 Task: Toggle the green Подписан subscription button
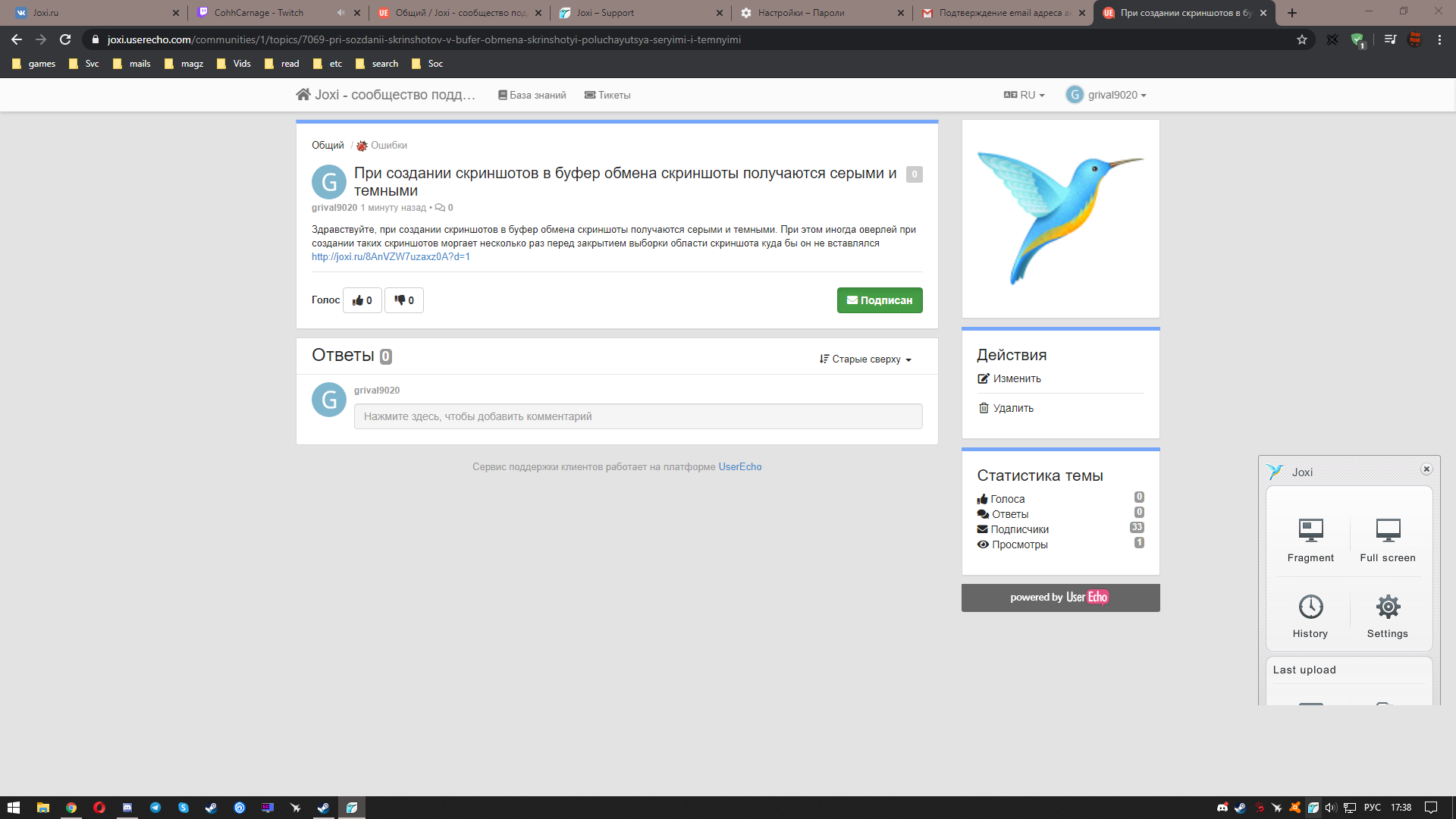tap(880, 300)
